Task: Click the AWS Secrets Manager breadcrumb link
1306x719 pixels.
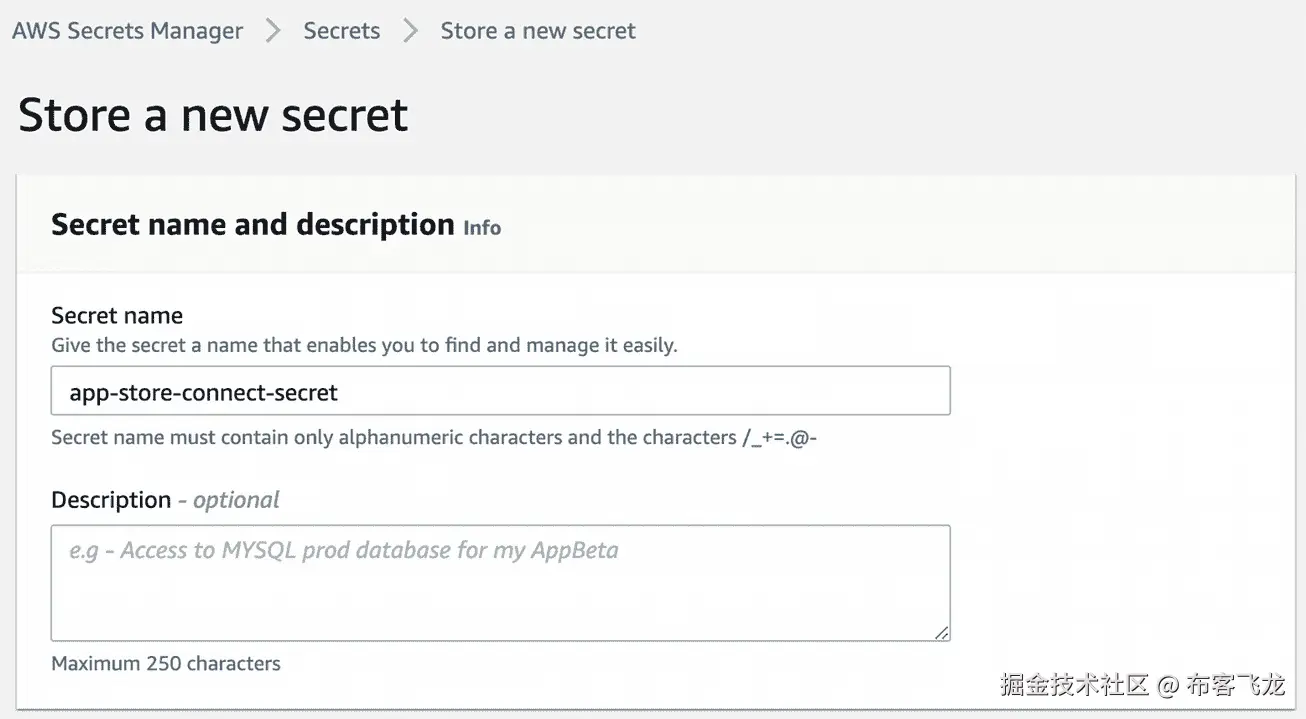Action: 127,31
